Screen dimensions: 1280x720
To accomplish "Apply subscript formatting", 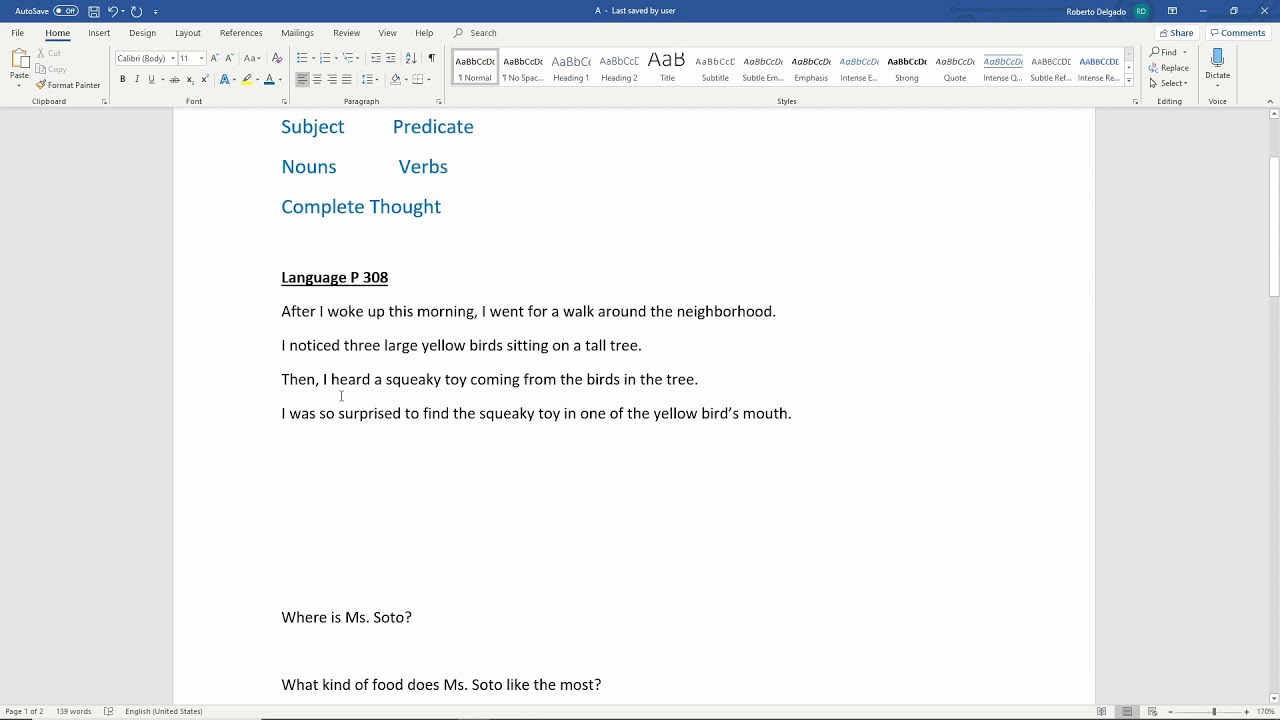I will [x=190, y=79].
